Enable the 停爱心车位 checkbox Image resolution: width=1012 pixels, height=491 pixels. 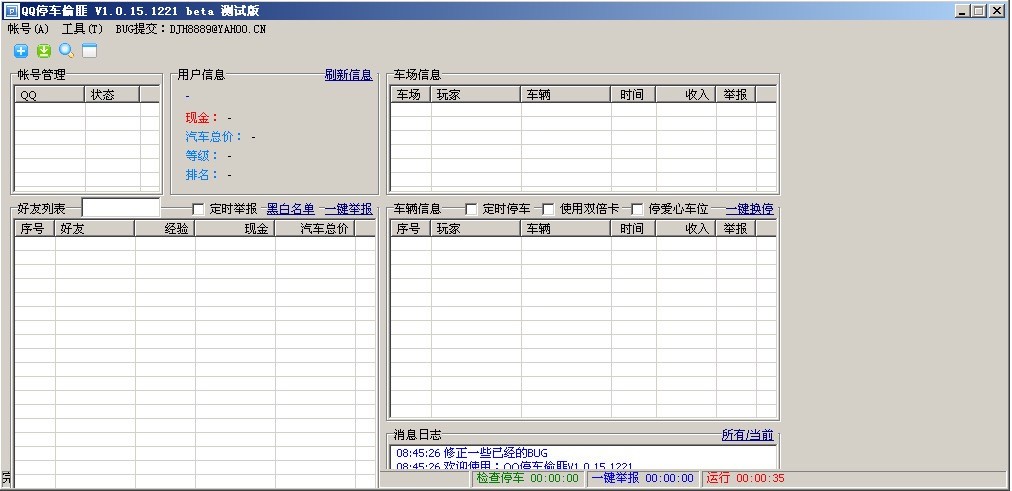pyautogui.click(x=636, y=209)
